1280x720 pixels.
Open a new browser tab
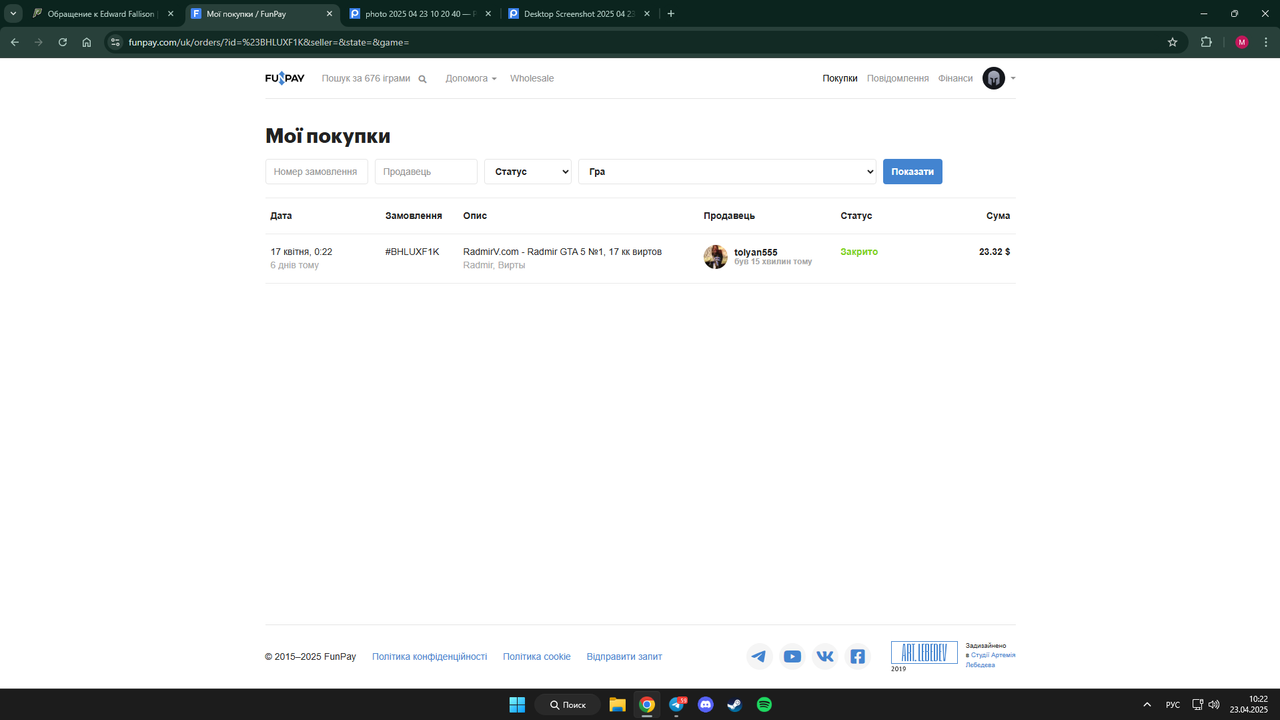coord(671,14)
